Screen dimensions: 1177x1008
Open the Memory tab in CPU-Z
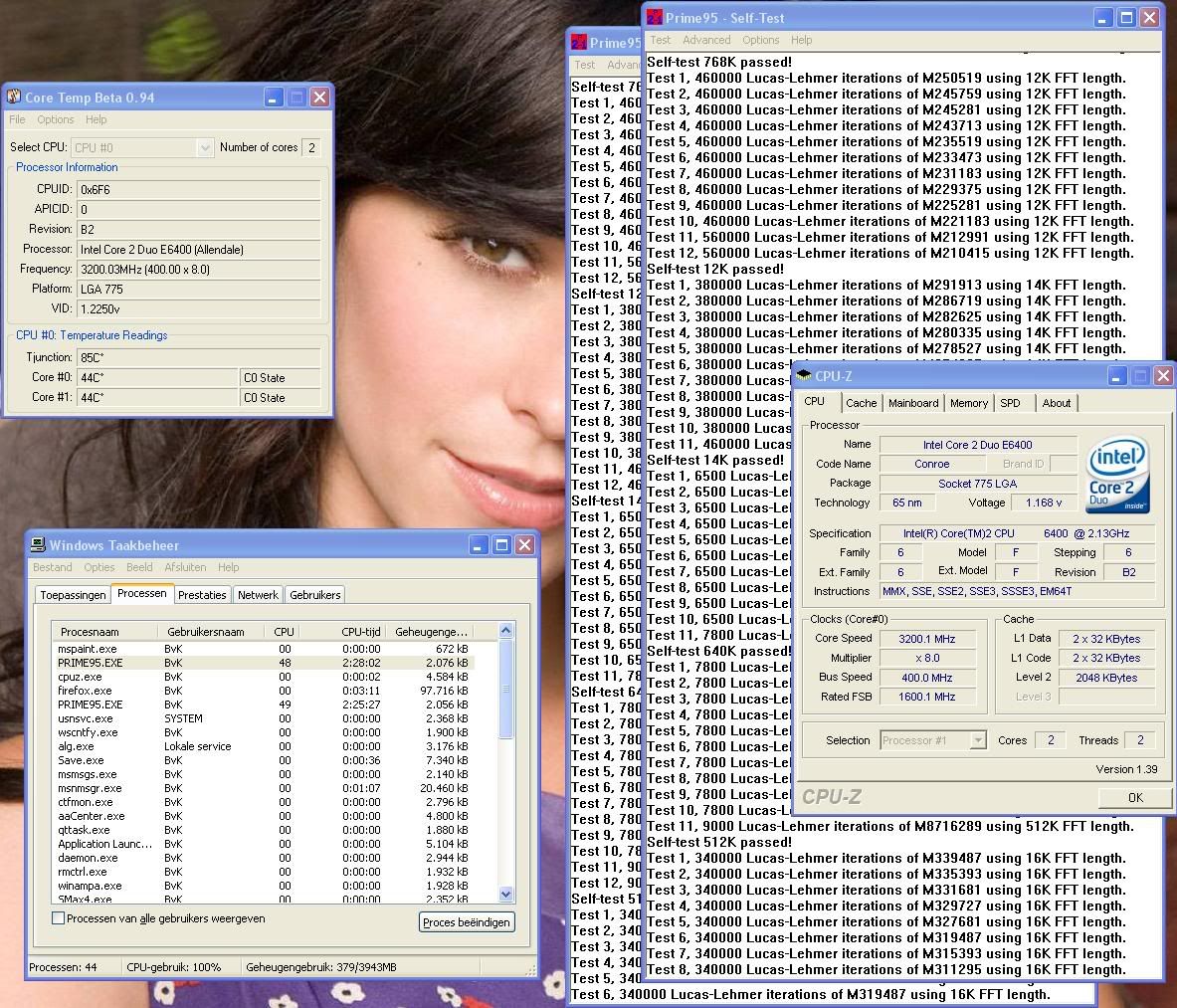968,403
